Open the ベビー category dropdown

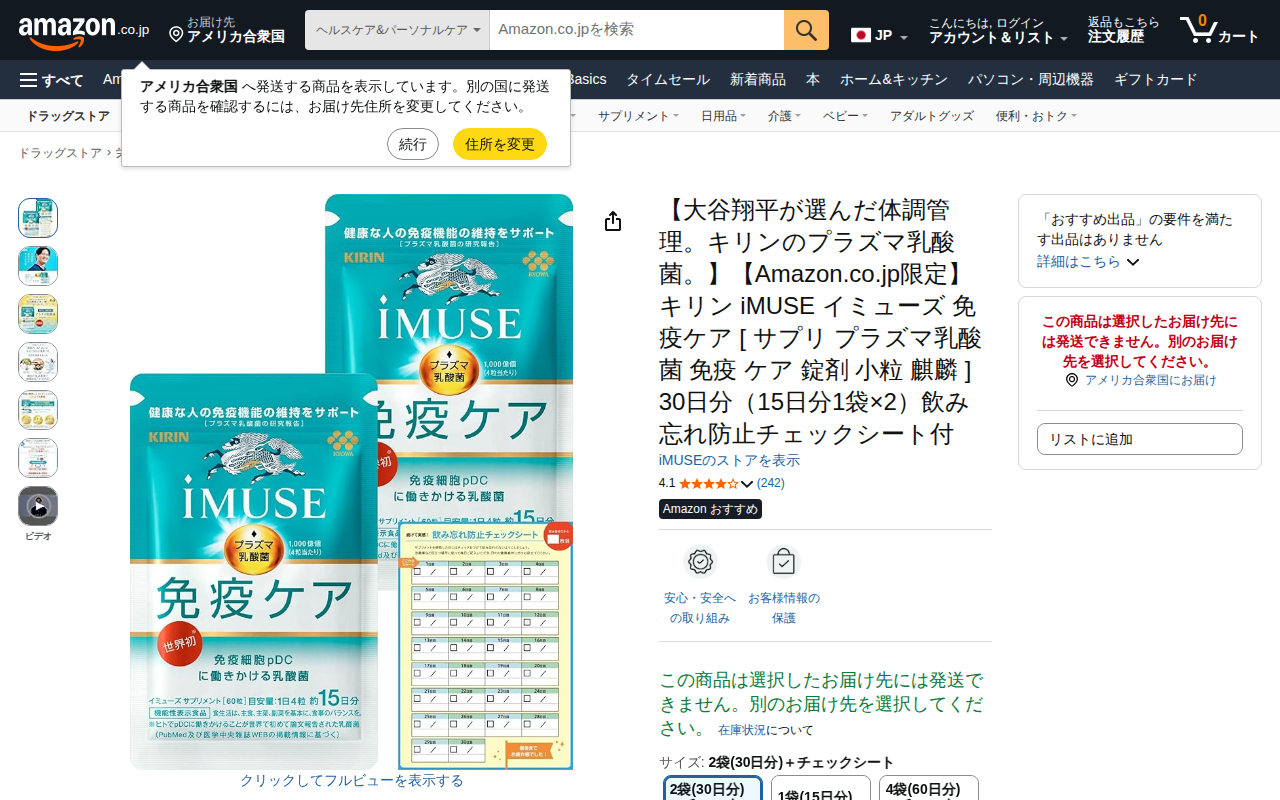[845, 116]
